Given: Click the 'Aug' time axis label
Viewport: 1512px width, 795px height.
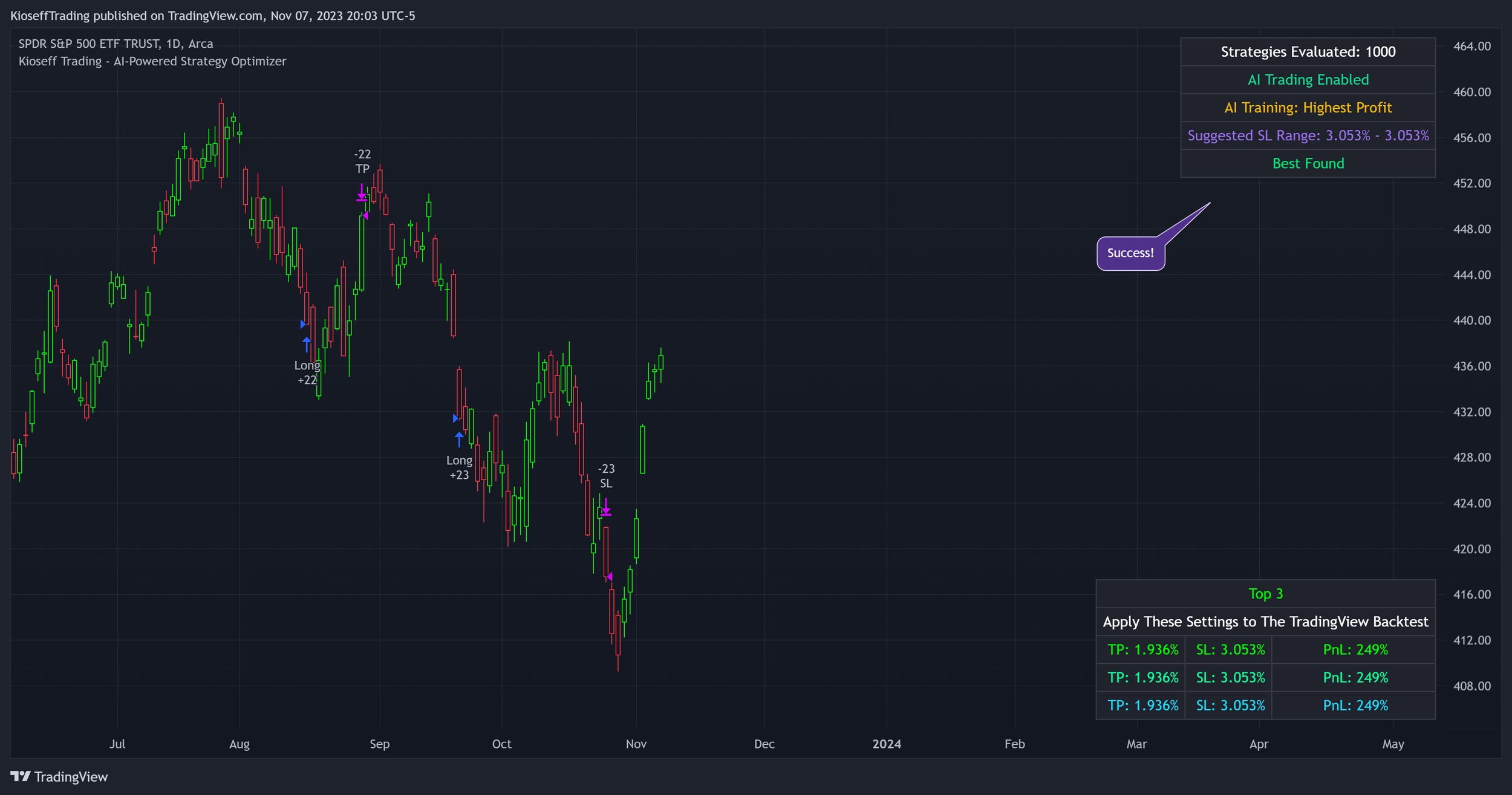Looking at the screenshot, I should click(x=240, y=744).
